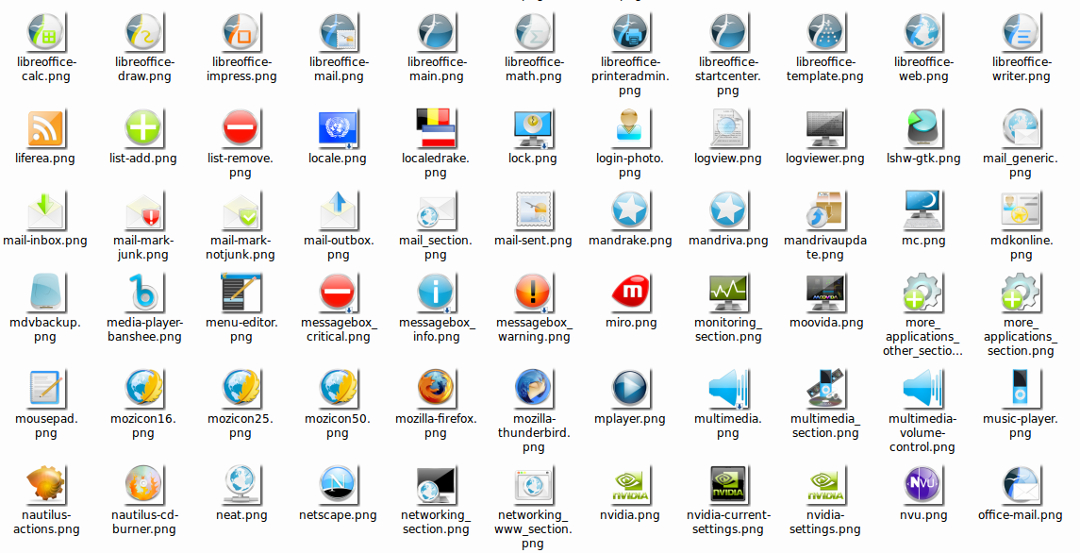Image resolution: width=1080 pixels, height=553 pixels.
Task: Select the messagebox_info.png icon
Action: point(435,293)
